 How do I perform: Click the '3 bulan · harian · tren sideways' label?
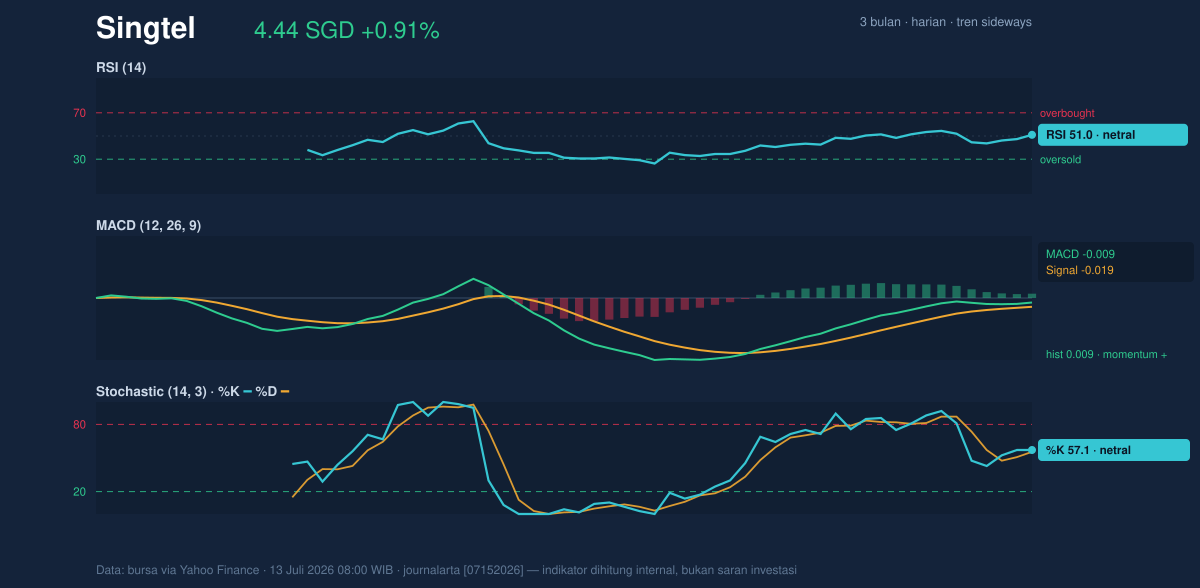945,22
